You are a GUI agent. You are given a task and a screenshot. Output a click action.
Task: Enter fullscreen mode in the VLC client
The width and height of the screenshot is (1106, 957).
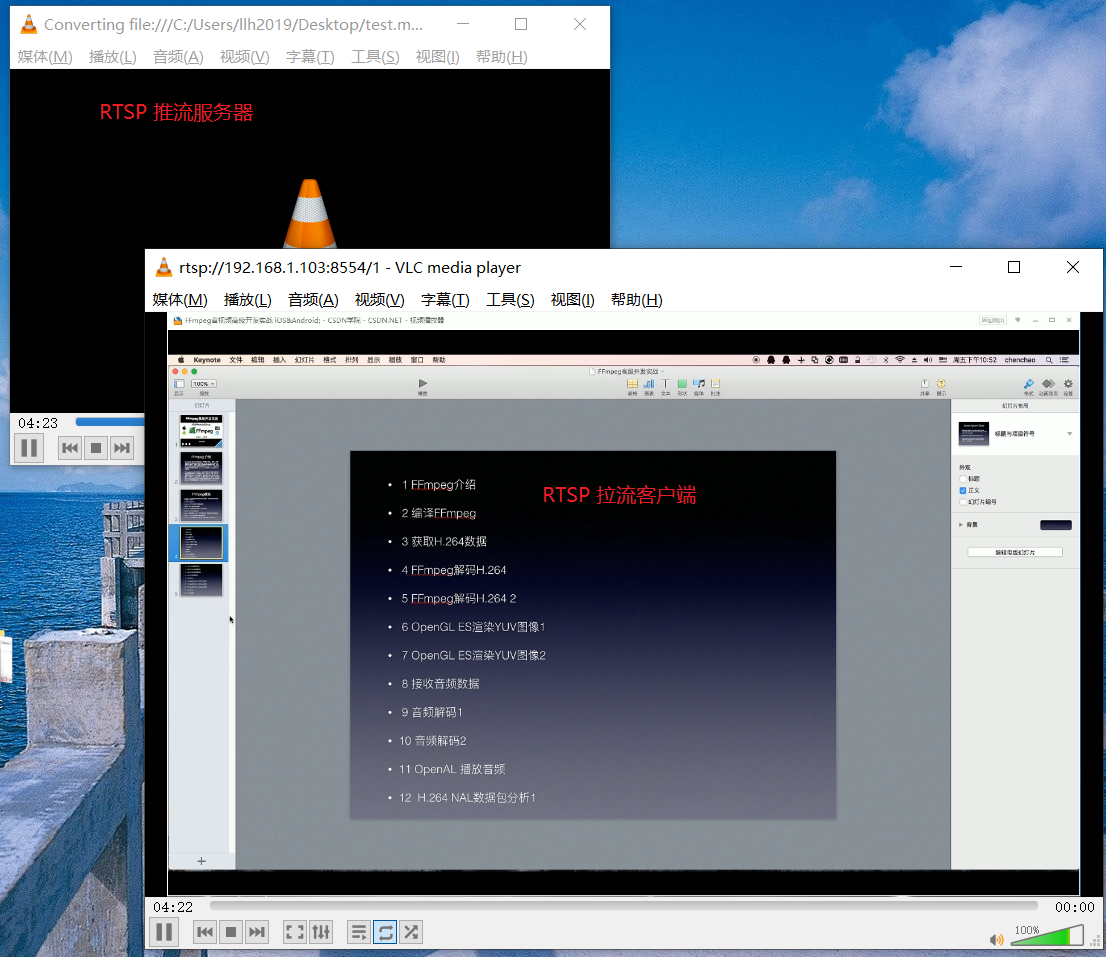coord(294,931)
